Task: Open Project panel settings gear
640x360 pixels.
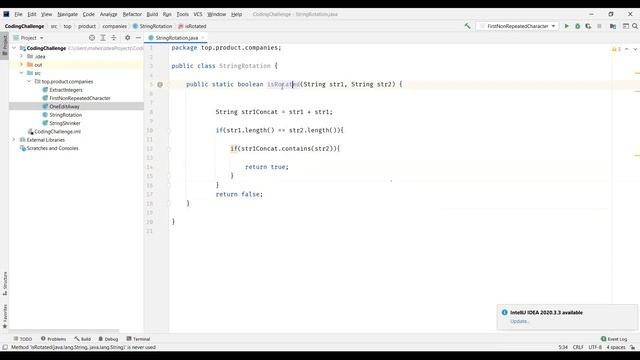Action: (127, 38)
